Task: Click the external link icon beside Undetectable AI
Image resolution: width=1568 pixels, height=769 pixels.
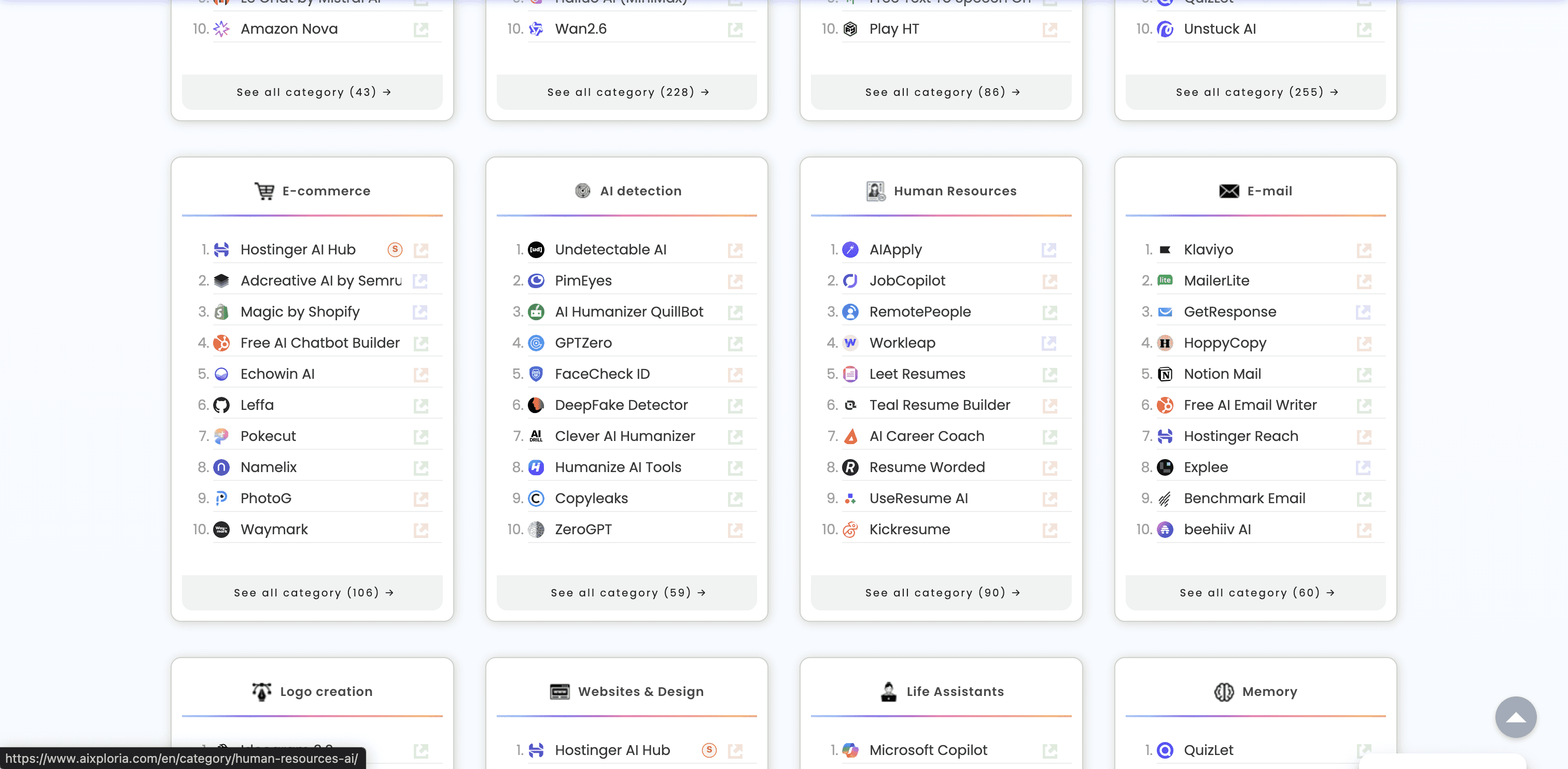Action: coord(735,250)
